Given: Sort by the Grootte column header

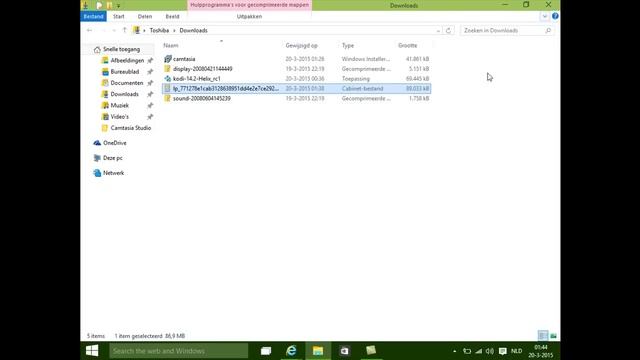Looking at the screenshot, I should 408,45.
